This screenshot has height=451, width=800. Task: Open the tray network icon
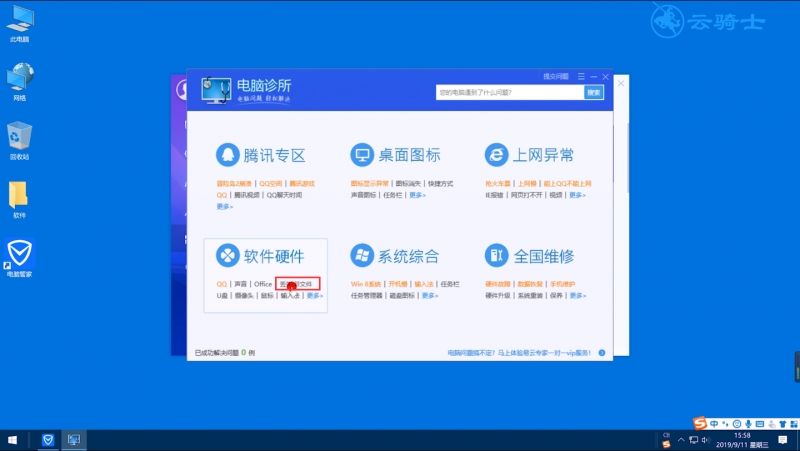(693, 440)
